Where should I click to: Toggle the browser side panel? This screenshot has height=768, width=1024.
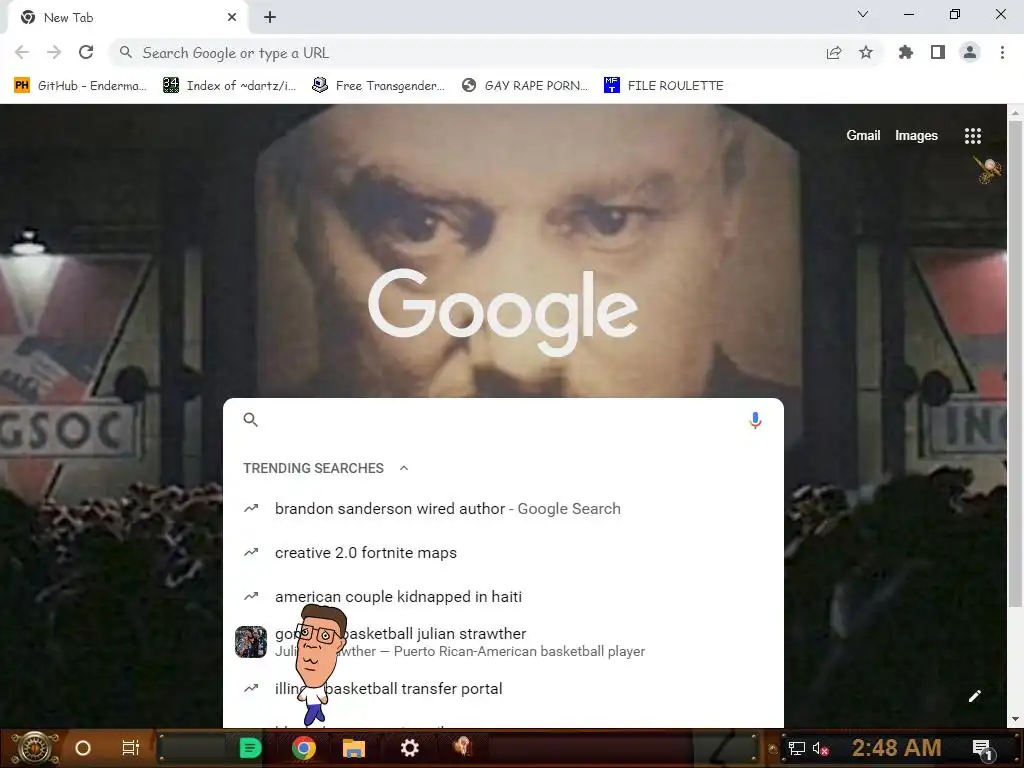tap(938, 53)
